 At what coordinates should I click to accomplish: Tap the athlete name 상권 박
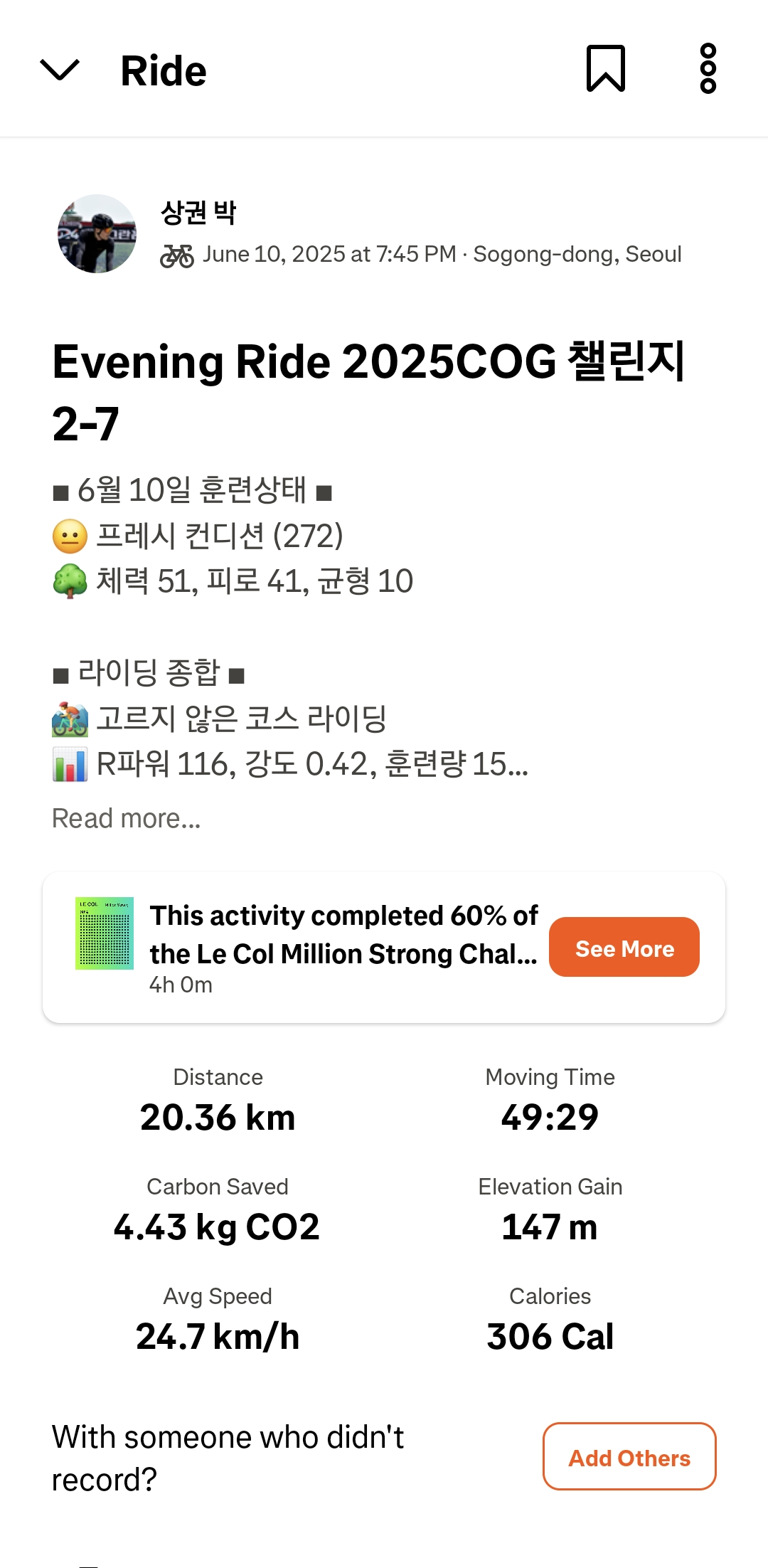(198, 212)
